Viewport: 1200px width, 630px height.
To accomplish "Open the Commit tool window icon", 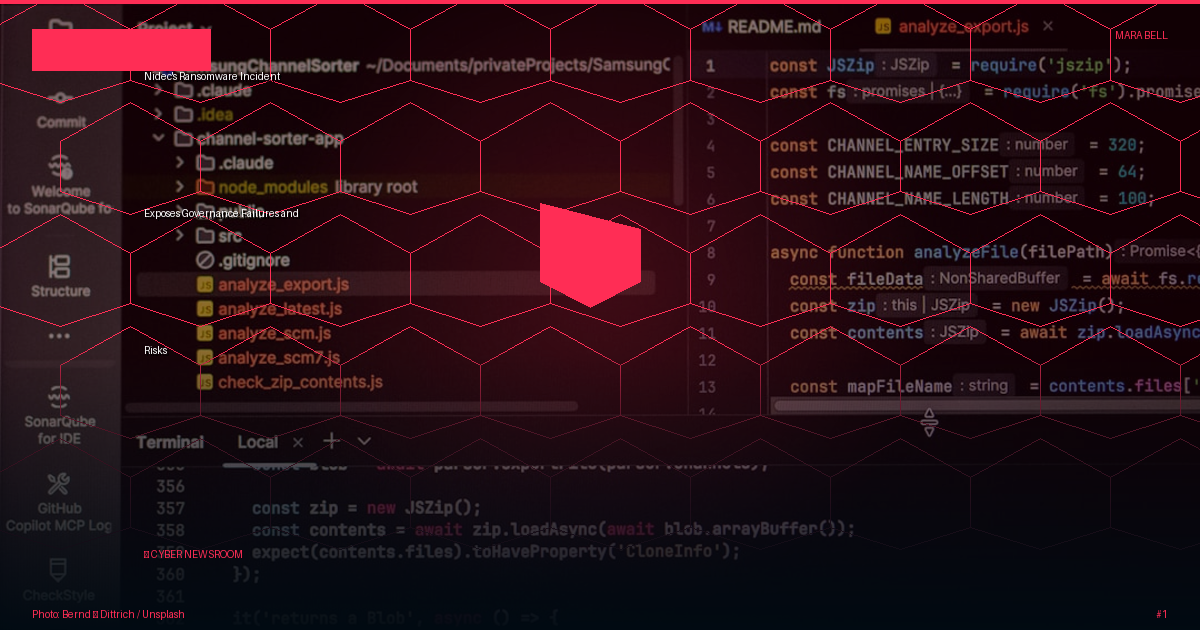I will tap(61, 98).
